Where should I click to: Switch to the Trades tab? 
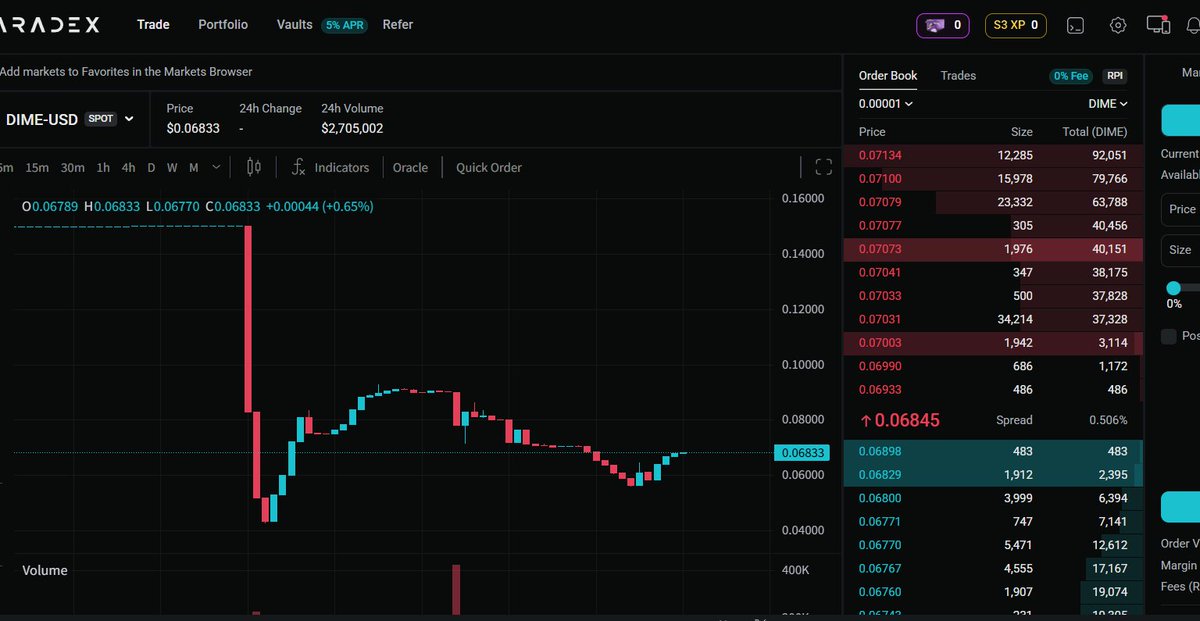pos(958,76)
